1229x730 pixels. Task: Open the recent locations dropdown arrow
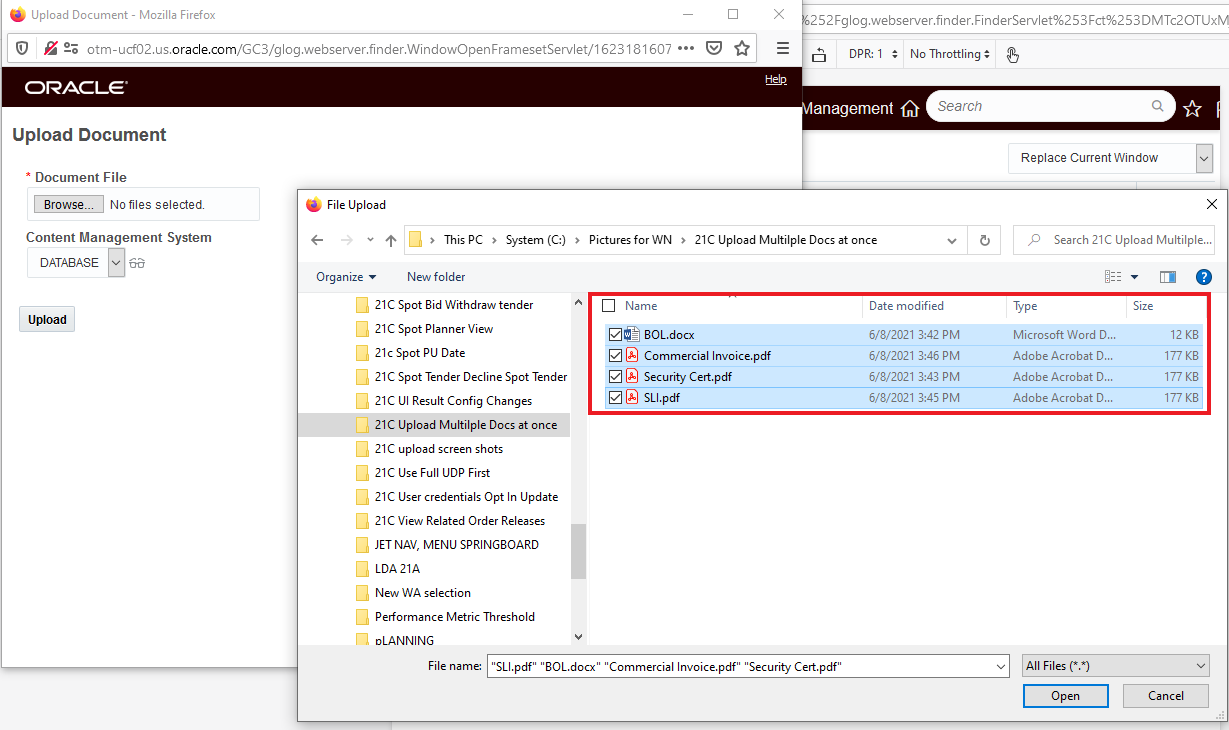[370, 240]
